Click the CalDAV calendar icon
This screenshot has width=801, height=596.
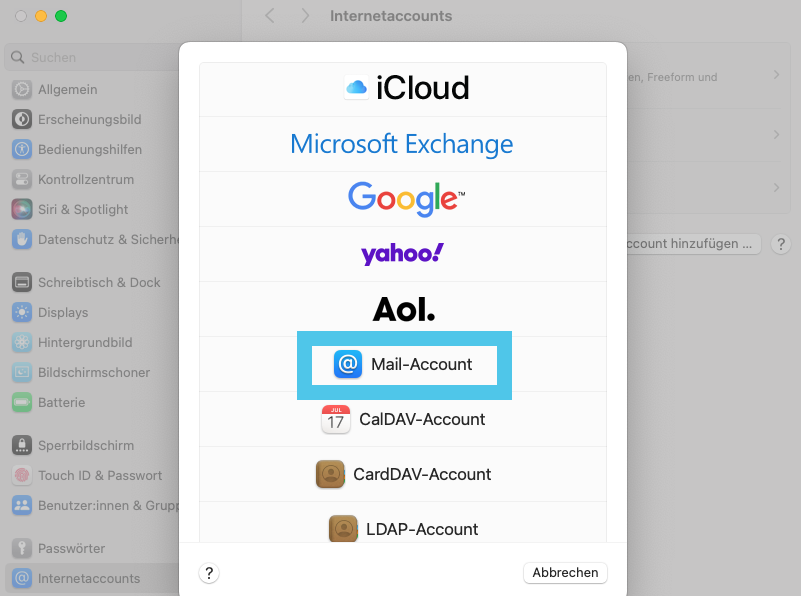[336, 419]
